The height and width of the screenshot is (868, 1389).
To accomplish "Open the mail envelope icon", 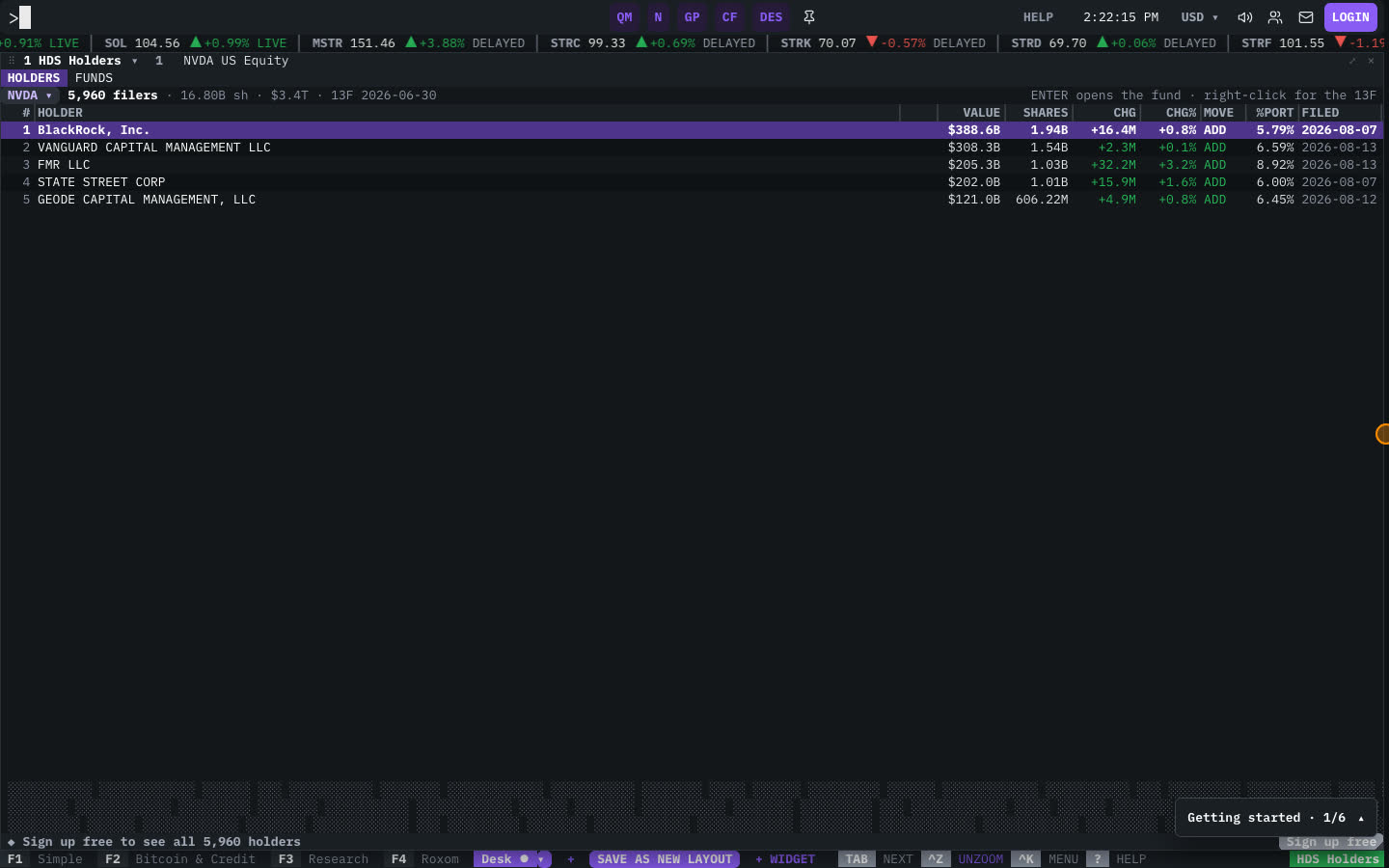I will coord(1306,17).
